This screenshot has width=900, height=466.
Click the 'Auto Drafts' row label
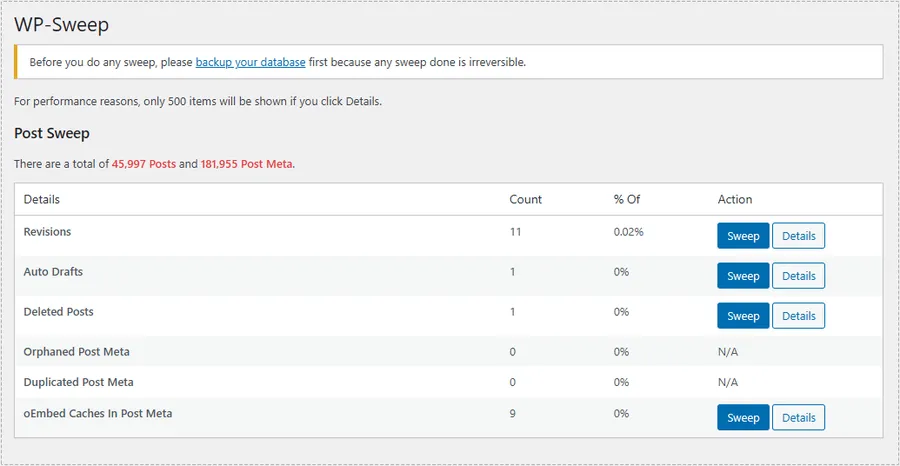point(53,272)
